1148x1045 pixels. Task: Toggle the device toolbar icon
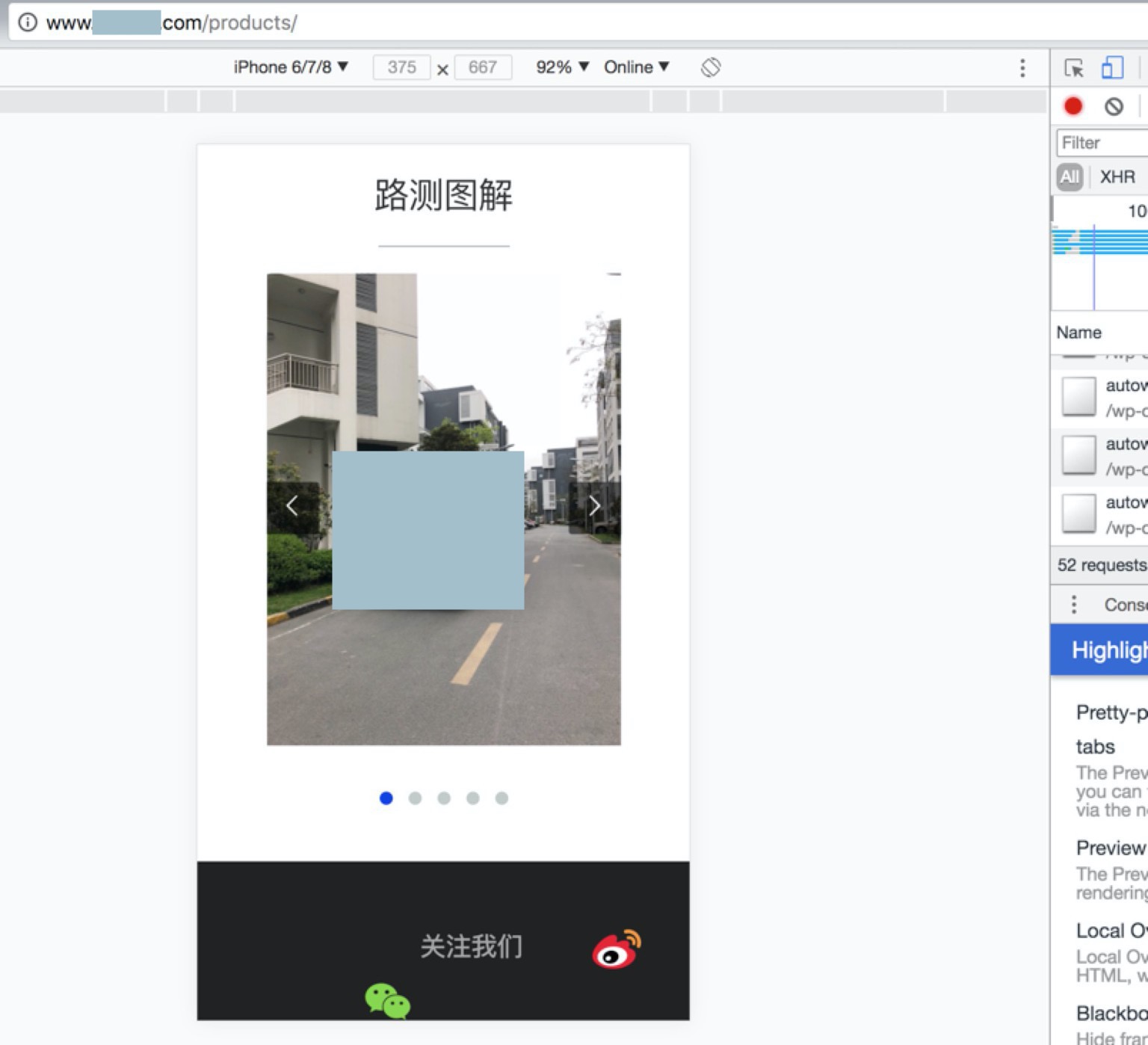pos(1112,67)
